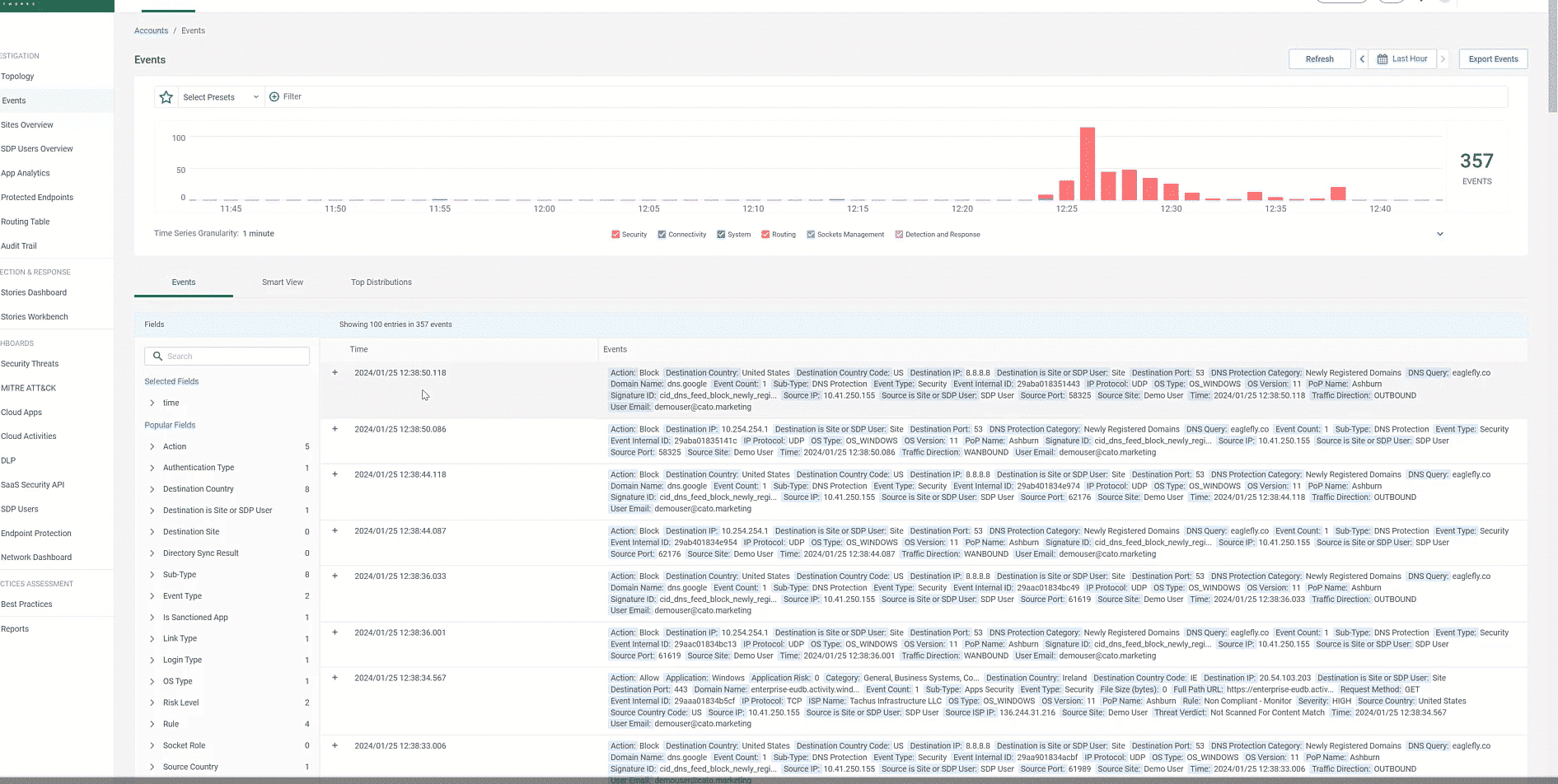
Task: Expand the Destination Country field
Action: point(152,489)
